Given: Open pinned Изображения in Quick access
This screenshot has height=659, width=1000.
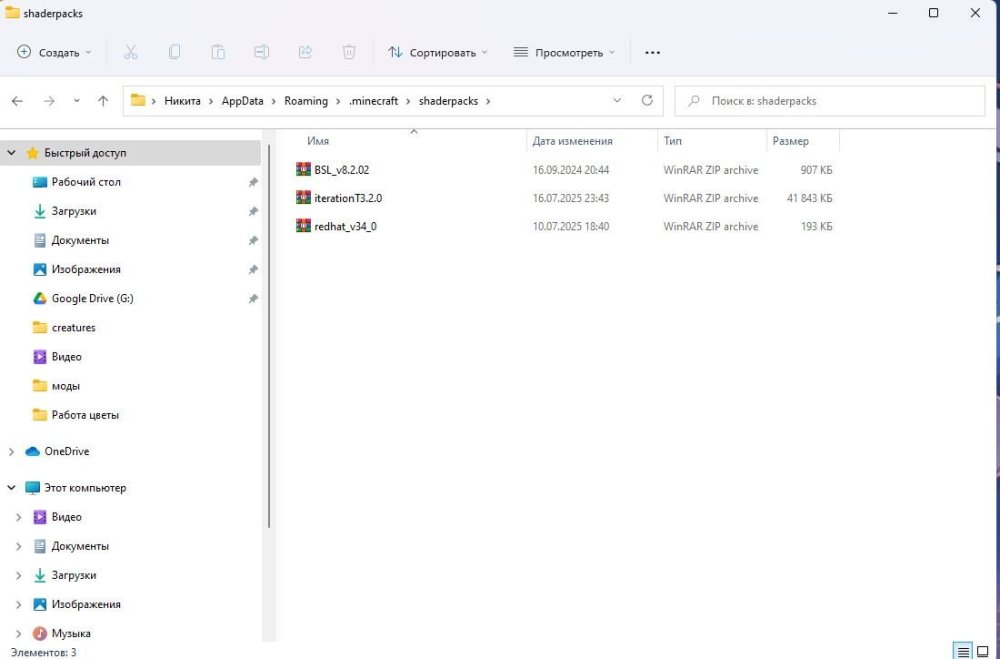Looking at the screenshot, I should (x=86, y=269).
